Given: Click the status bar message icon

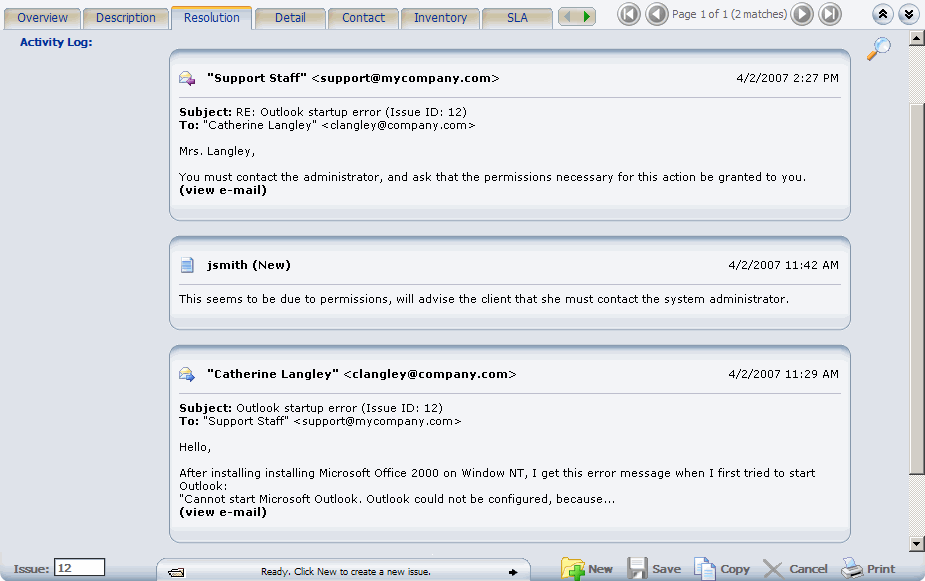Looking at the screenshot, I should [x=176, y=572].
